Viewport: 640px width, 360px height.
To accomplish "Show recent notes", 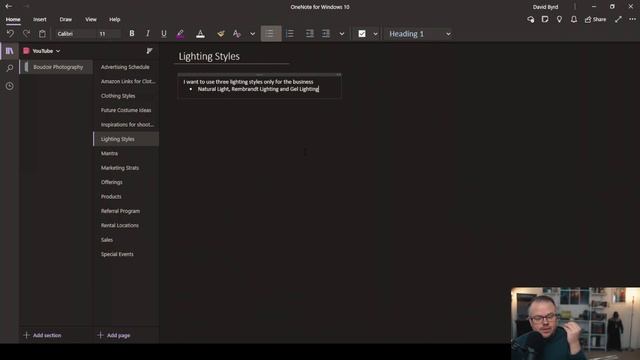I will point(9,86).
